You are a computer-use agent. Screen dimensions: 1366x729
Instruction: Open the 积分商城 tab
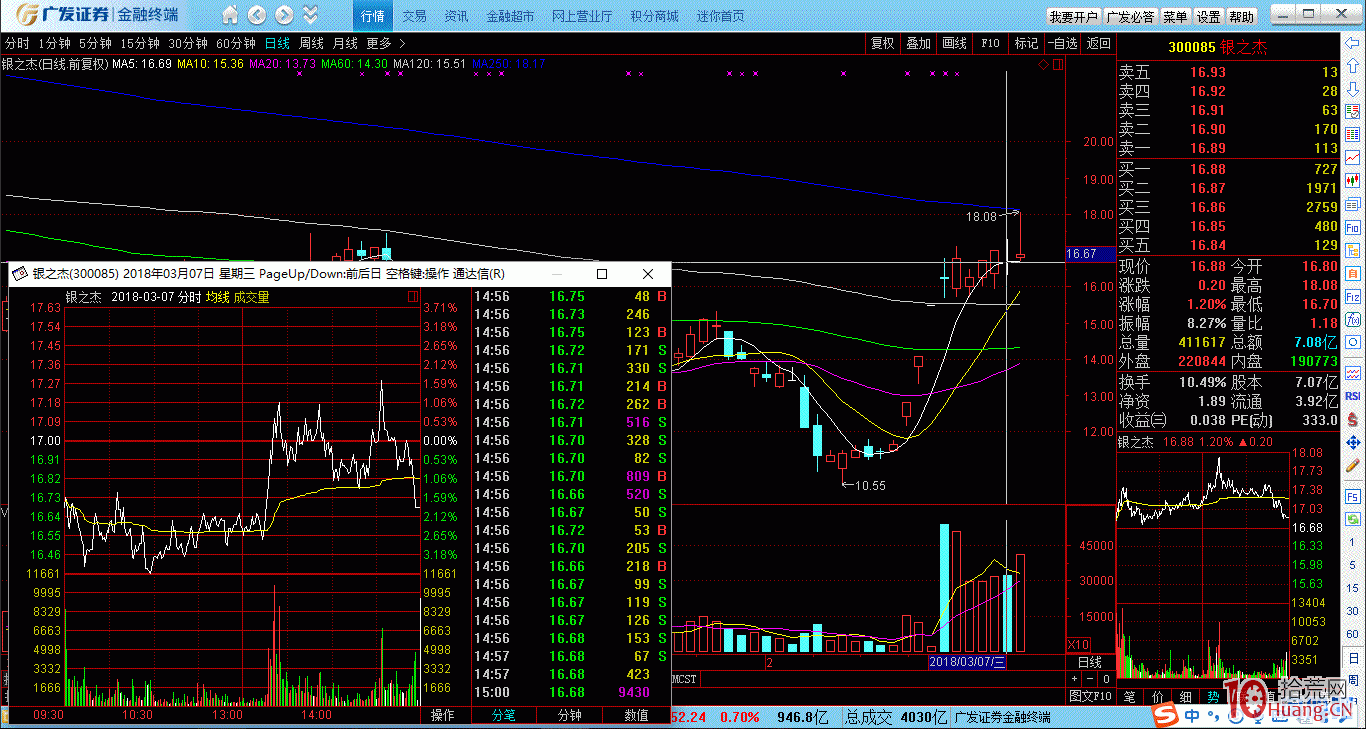(x=654, y=16)
